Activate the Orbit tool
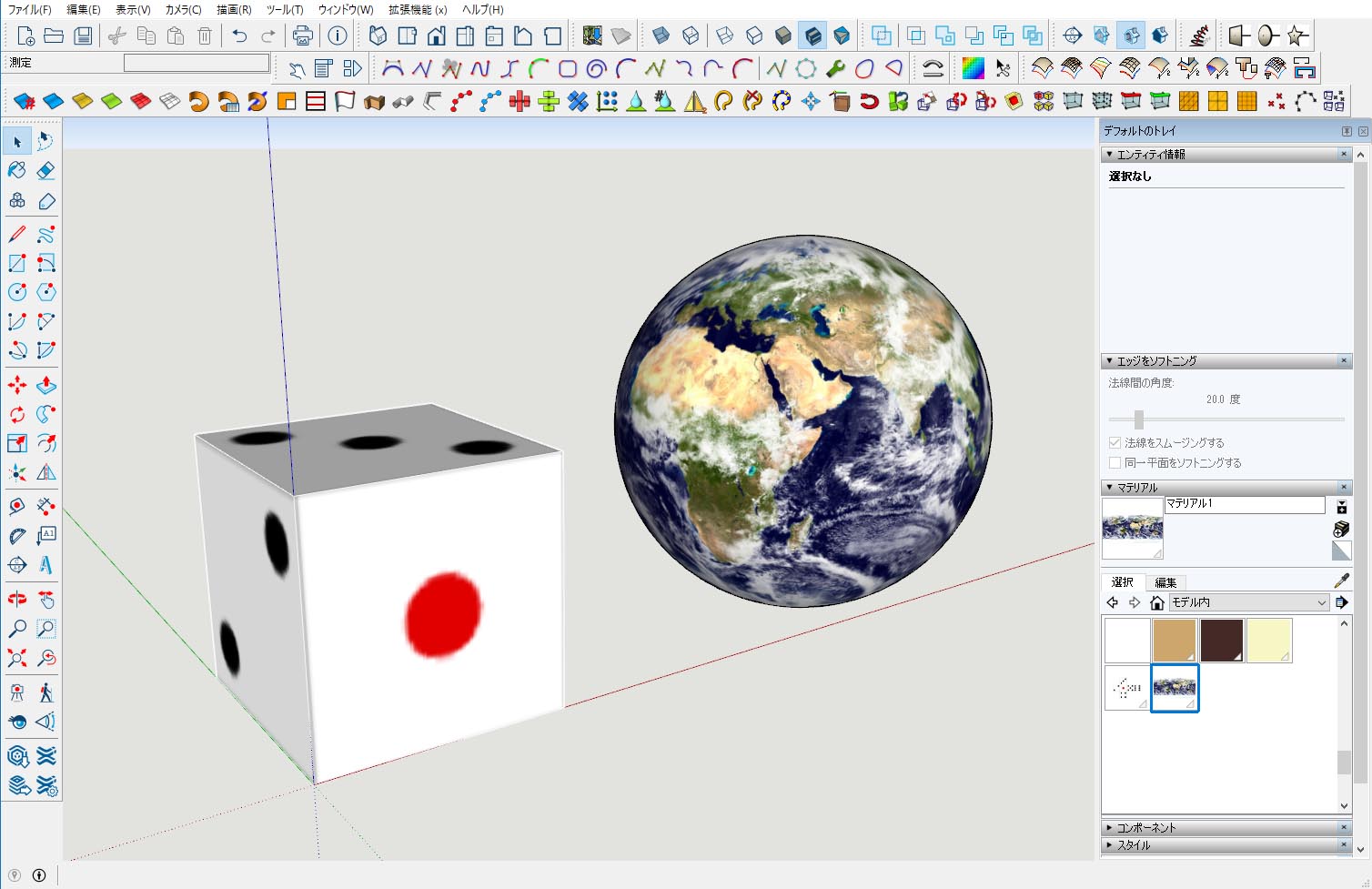The width and height of the screenshot is (1372, 889). [17, 600]
